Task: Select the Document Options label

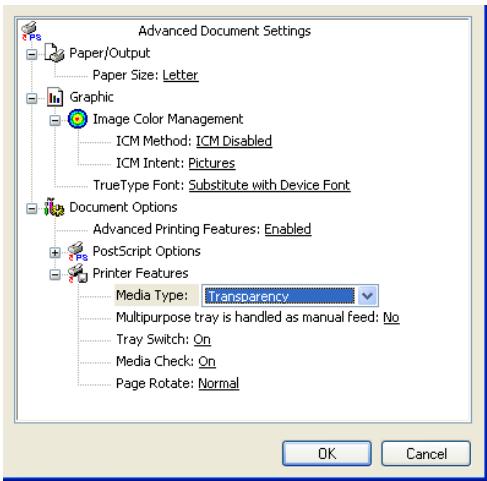Action: pos(123,207)
